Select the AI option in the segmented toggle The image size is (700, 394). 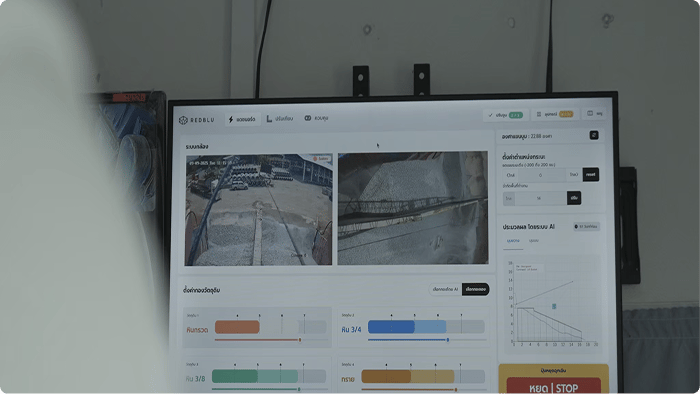[445, 290]
